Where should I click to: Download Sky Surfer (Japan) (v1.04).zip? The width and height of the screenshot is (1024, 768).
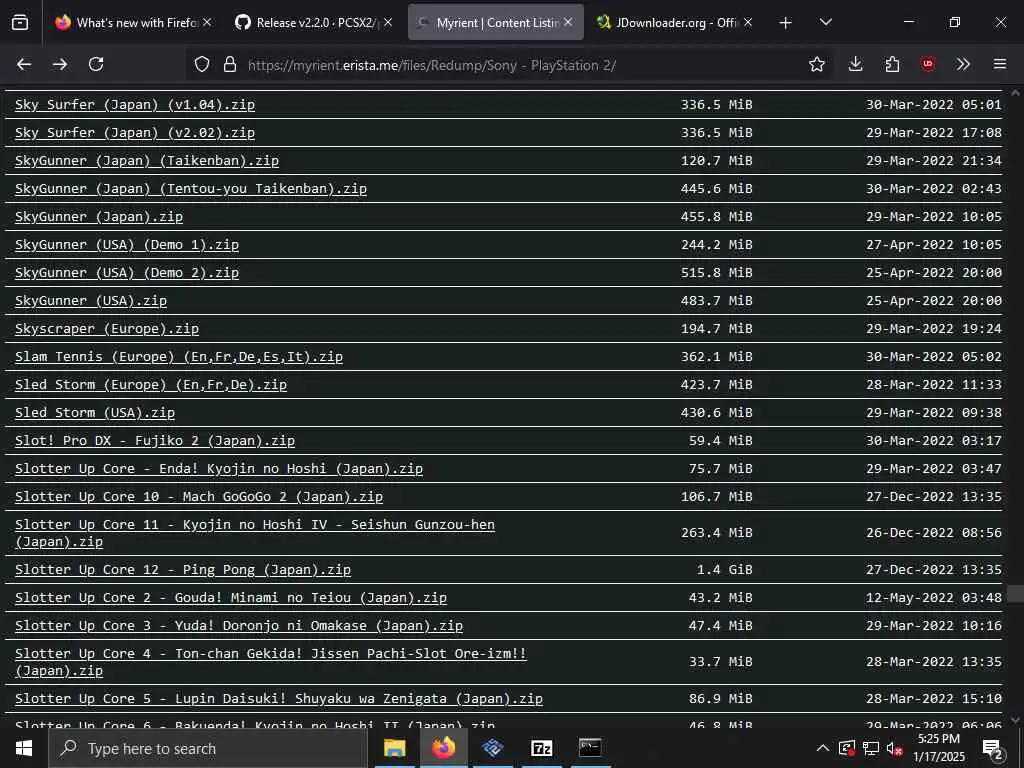pos(135,104)
